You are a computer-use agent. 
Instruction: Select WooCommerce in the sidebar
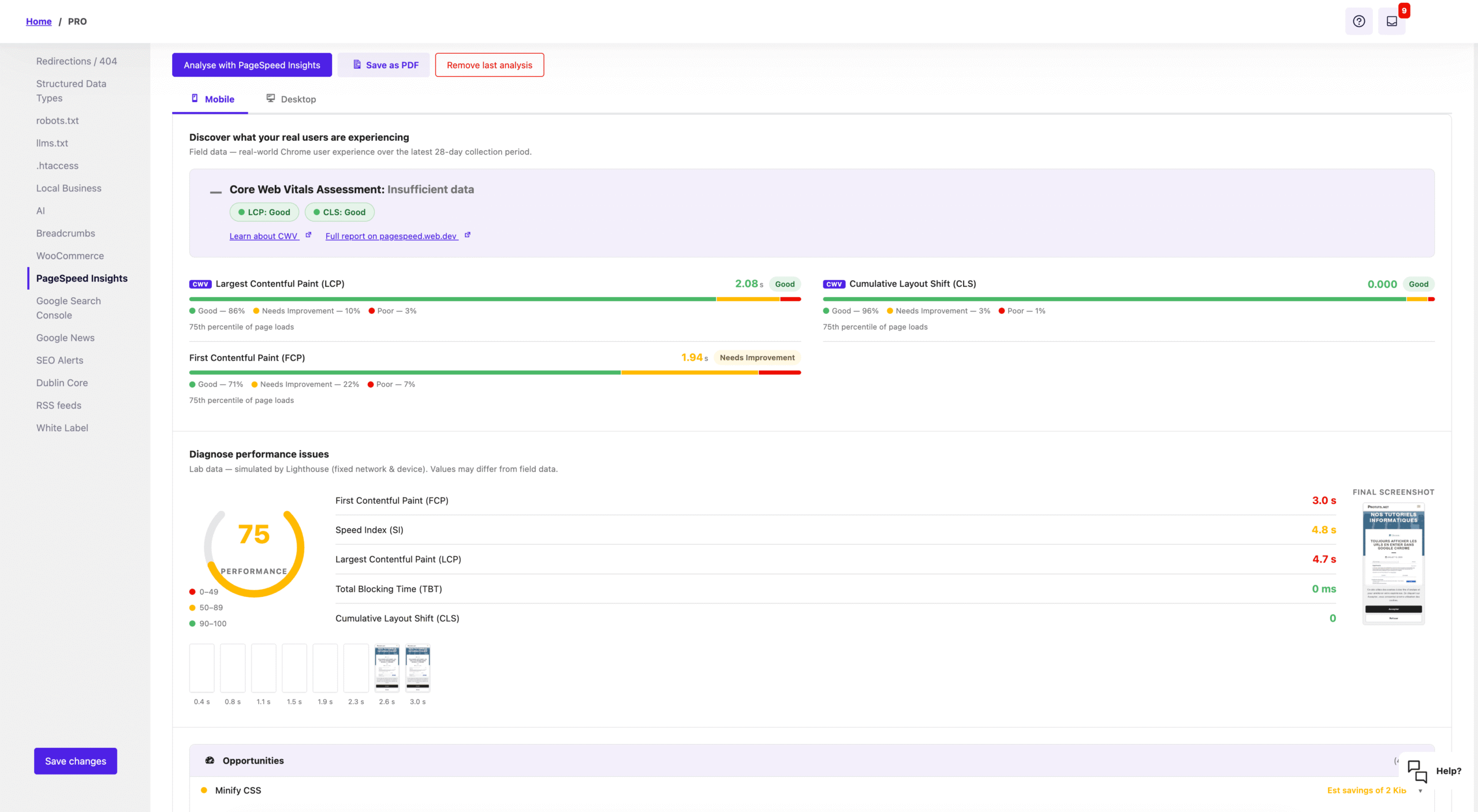(x=70, y=256)
